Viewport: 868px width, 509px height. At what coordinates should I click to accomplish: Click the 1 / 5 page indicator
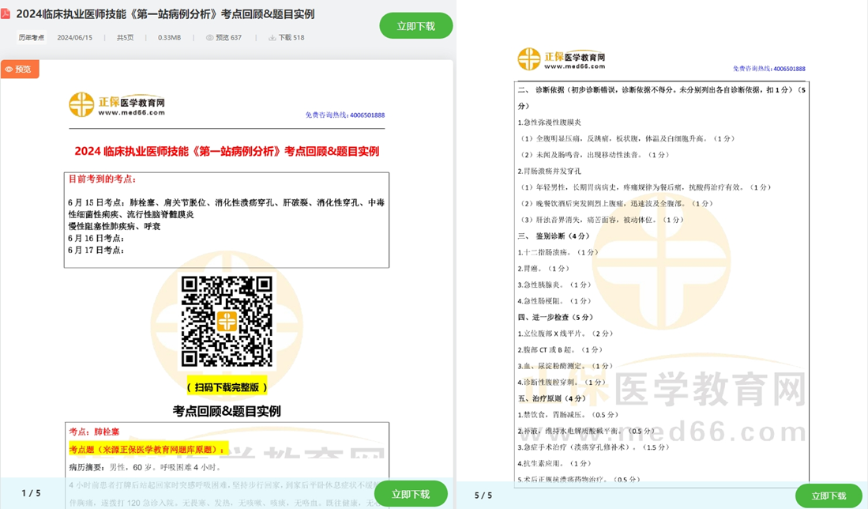pos(31,493)
